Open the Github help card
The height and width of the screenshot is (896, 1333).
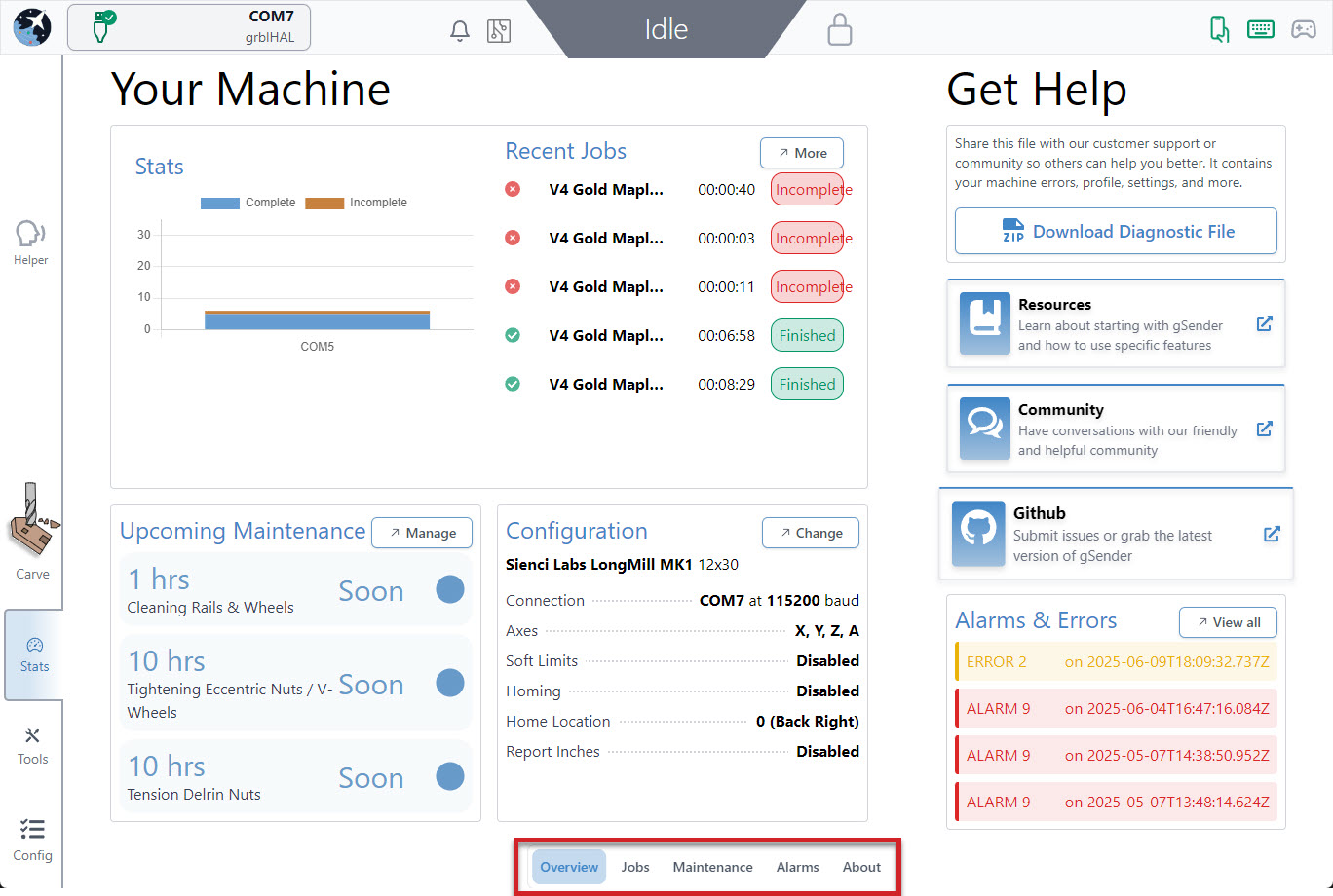click(1116, 534)
